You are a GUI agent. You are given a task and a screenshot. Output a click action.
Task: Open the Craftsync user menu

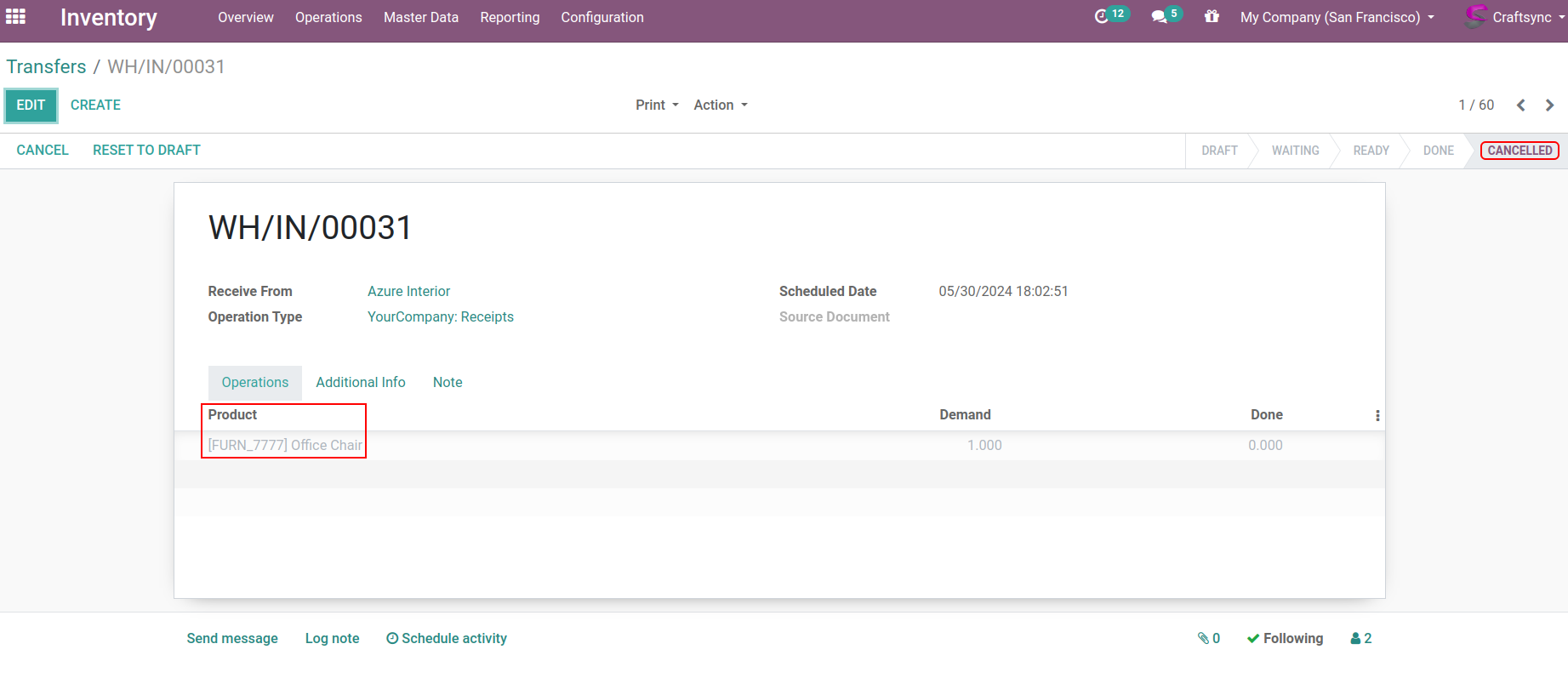click(1514, 17)
